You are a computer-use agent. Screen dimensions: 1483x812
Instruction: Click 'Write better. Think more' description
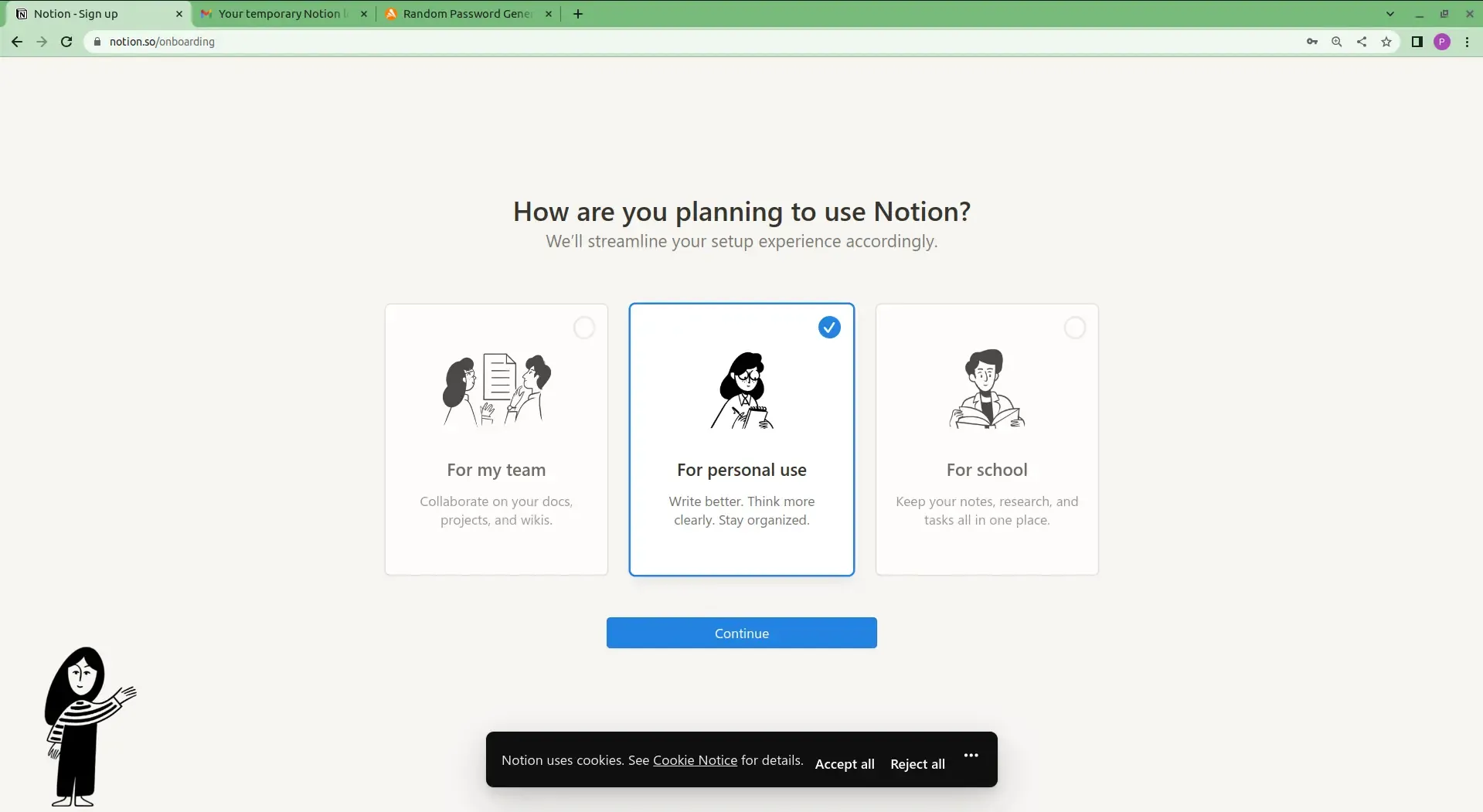(x=742, y=511)
